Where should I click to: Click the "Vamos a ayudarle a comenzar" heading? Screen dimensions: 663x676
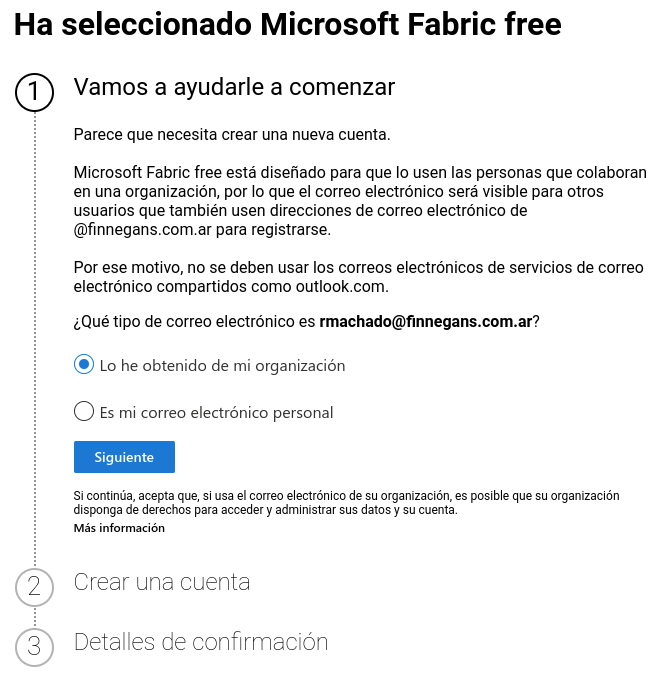coord(234,87)
